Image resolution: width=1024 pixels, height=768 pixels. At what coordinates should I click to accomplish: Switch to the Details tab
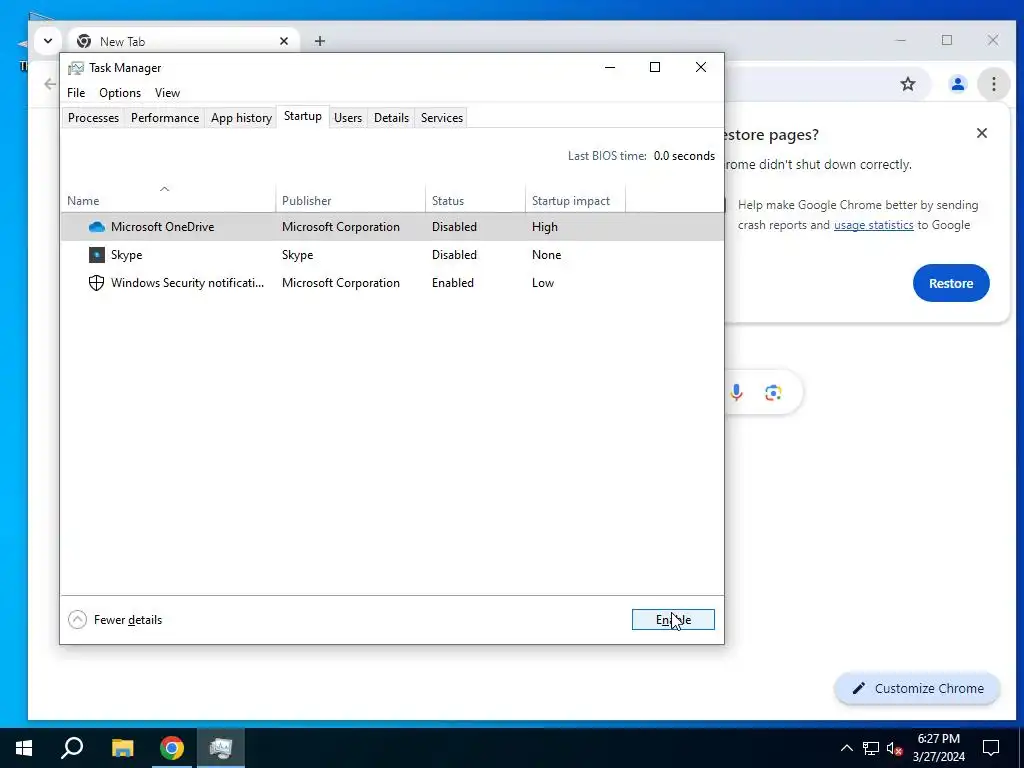[391, 118]
